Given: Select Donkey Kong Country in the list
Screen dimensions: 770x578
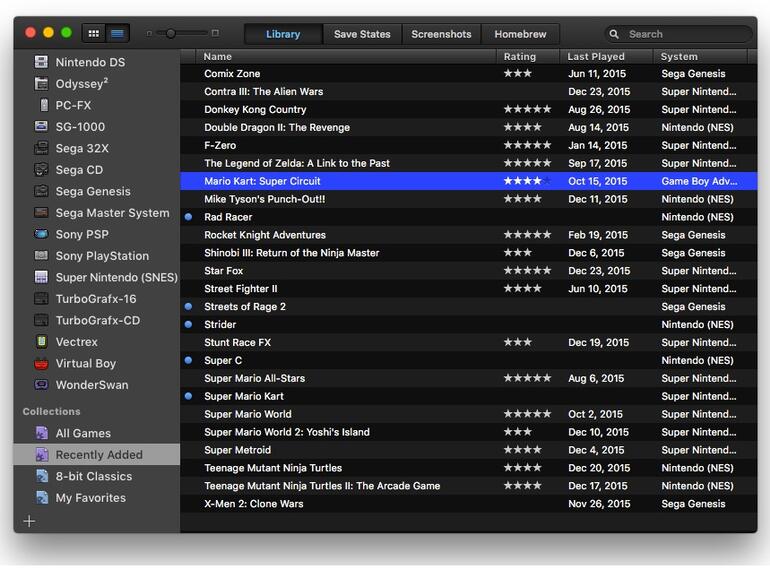Looking at the screenshot, I should (468, 109).
